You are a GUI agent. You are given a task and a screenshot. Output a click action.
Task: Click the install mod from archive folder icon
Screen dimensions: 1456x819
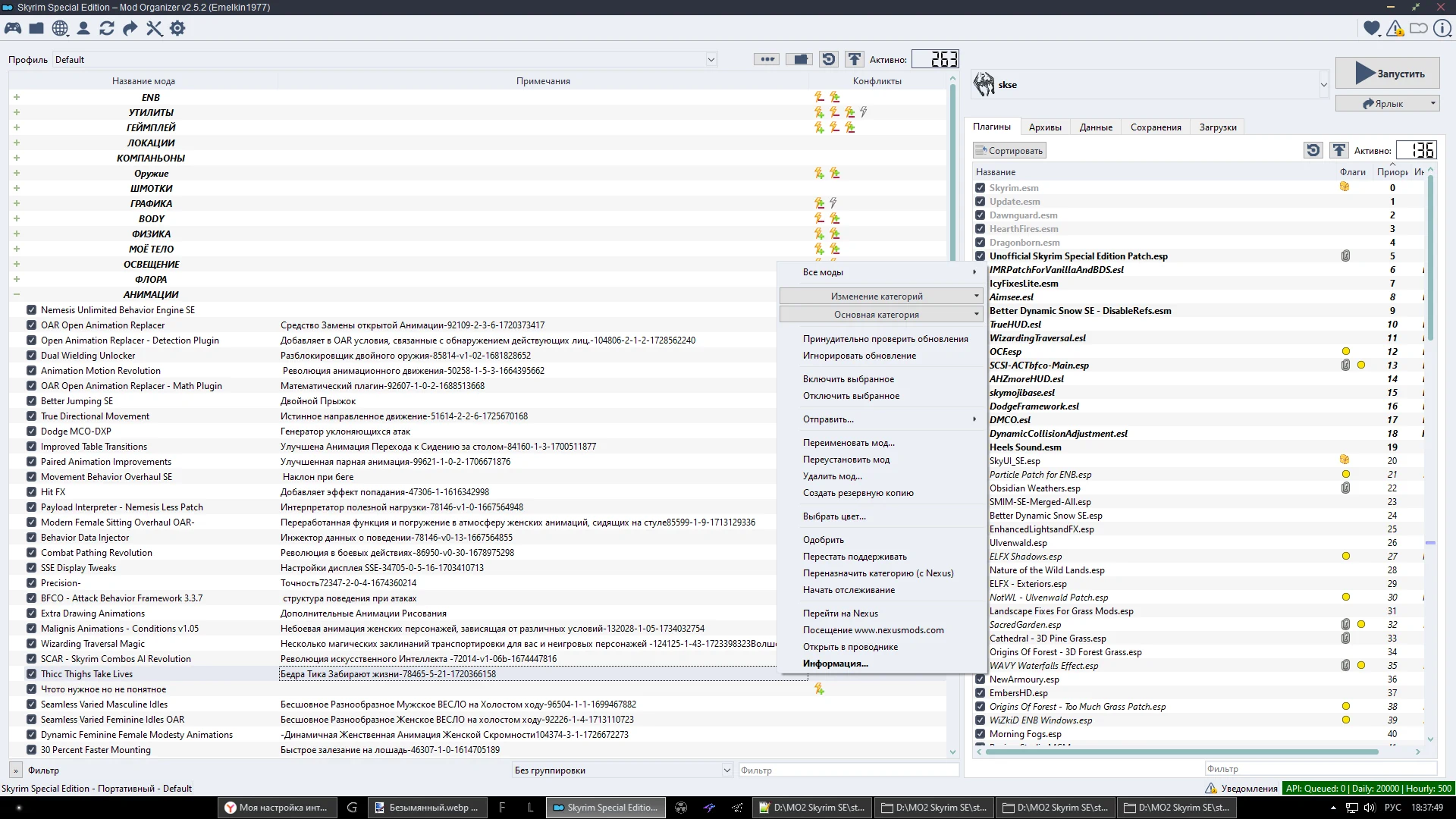click(x=36, y=28)
